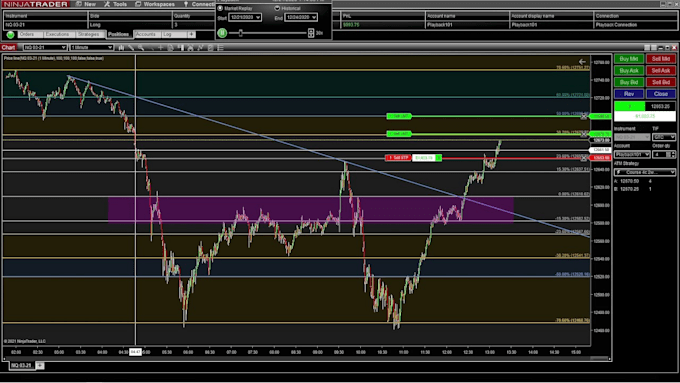Adjust the playback speed stepper

click(x=311, y=33)
